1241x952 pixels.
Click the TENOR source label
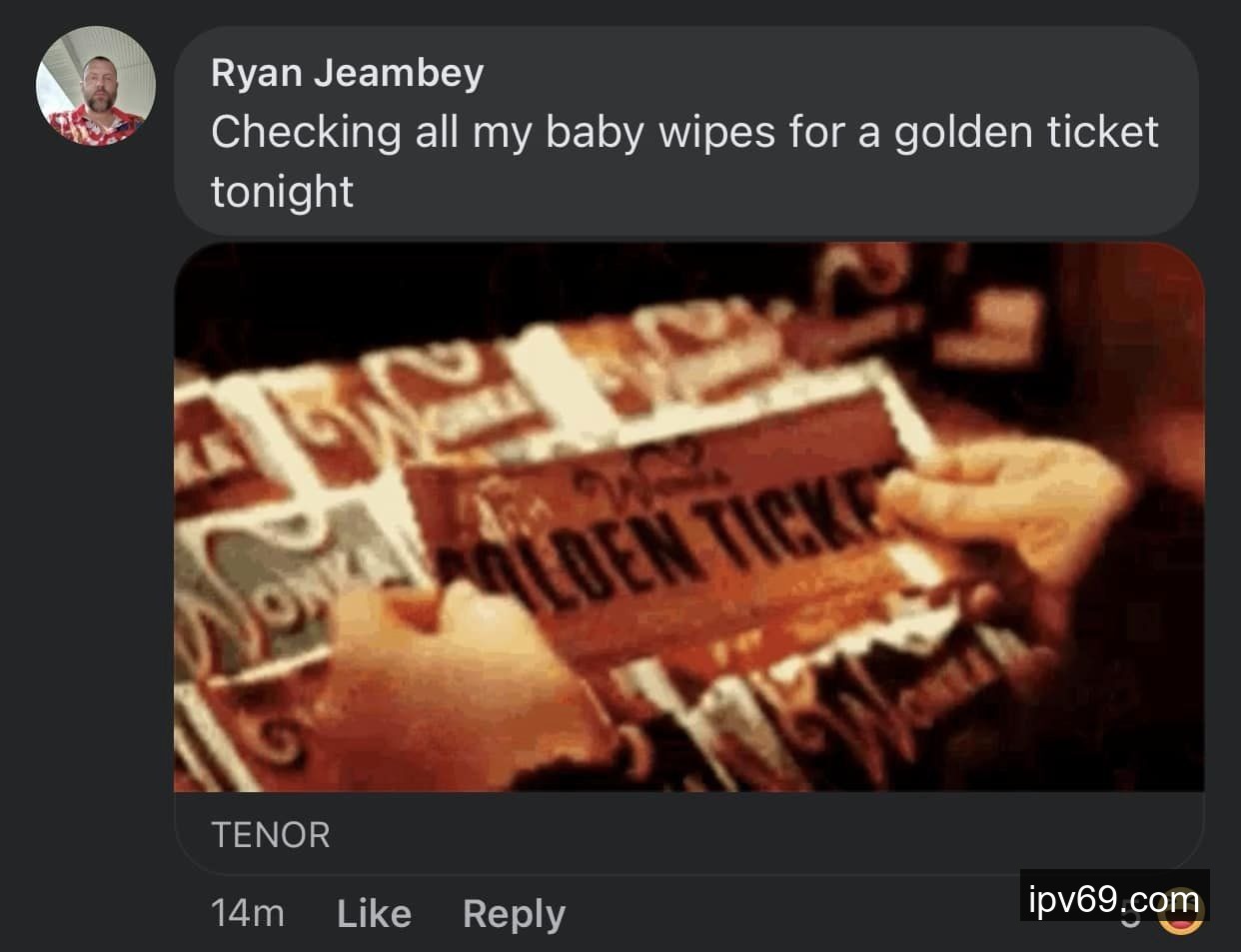(270, 835)
